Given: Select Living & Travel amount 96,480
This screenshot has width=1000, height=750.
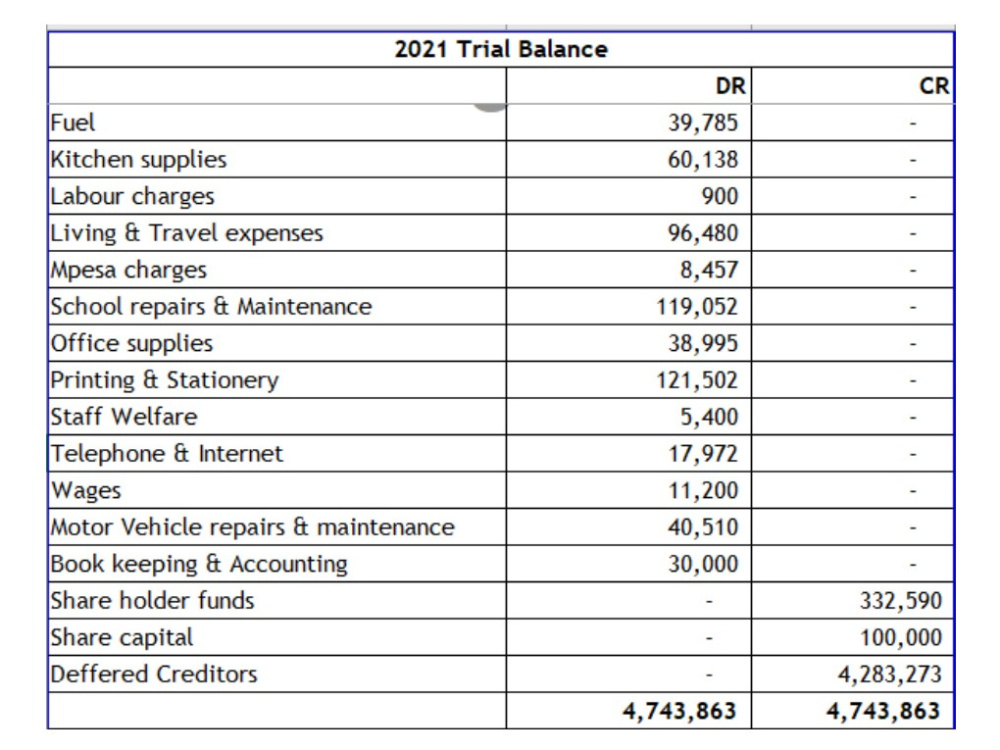Looking at the screenshot, I should 703,233.
